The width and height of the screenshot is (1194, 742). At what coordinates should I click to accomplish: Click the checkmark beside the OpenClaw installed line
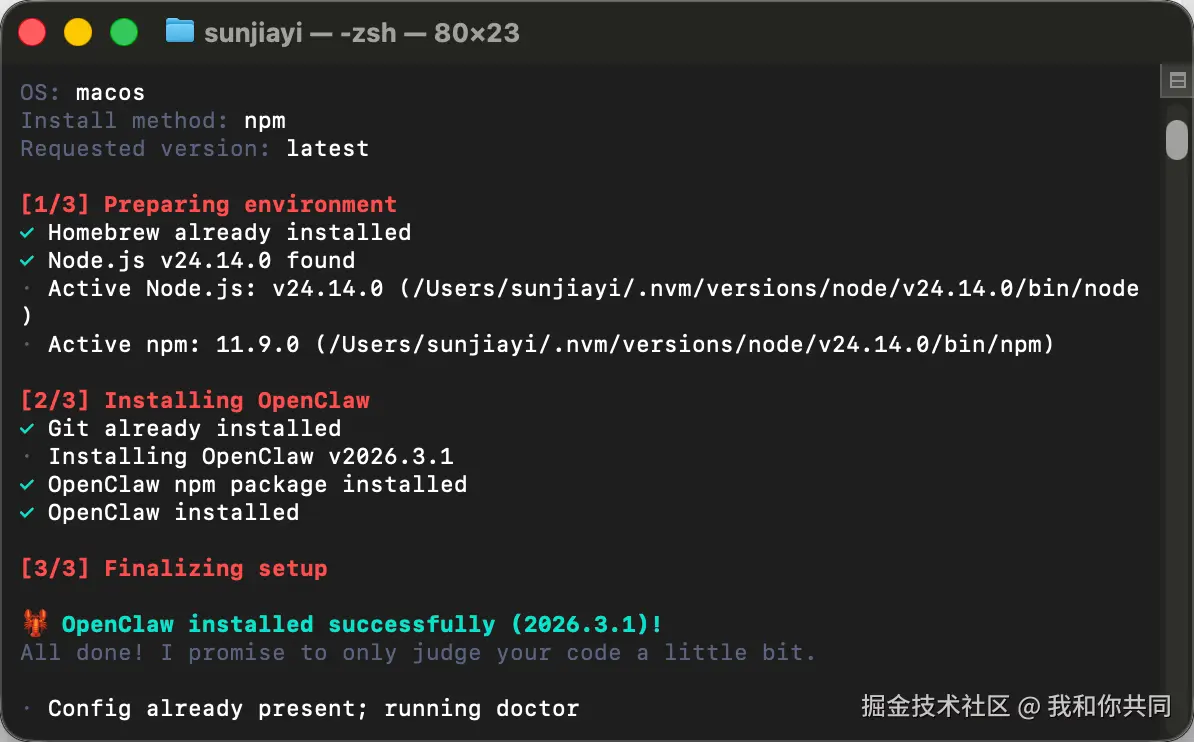[x=28, y=513]
